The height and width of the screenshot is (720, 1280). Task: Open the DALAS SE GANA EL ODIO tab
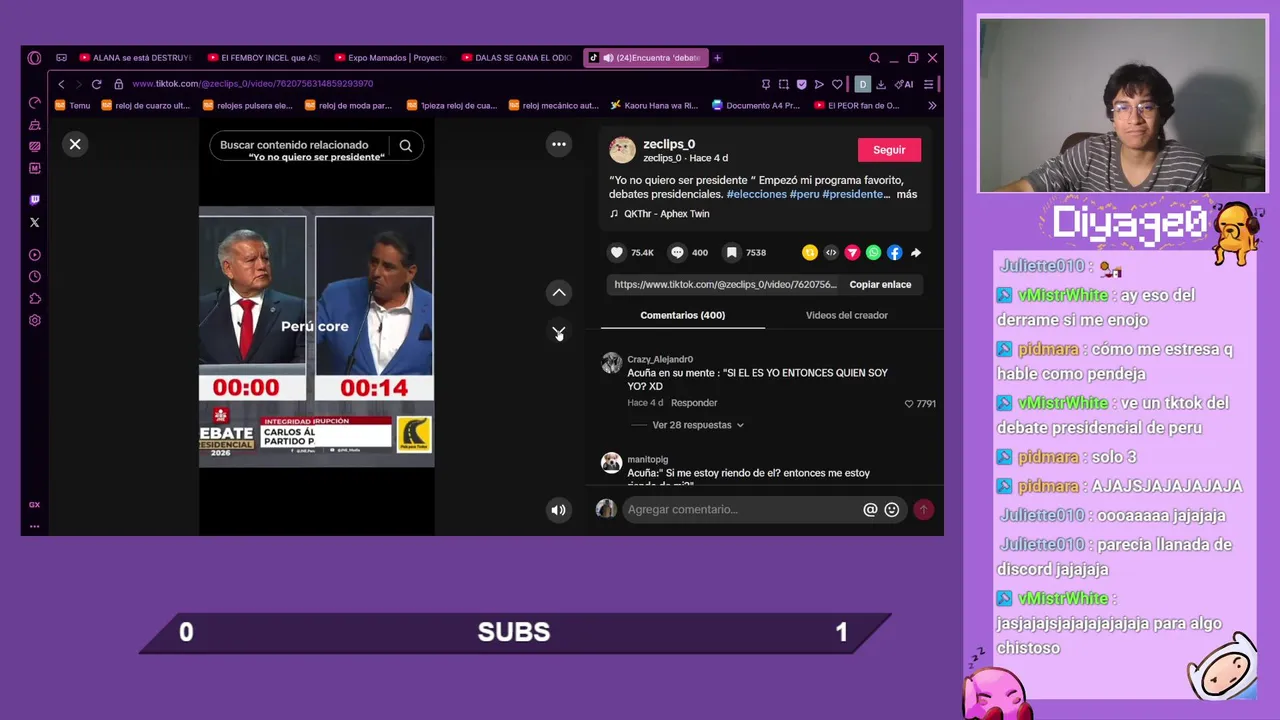click(518, 58)
